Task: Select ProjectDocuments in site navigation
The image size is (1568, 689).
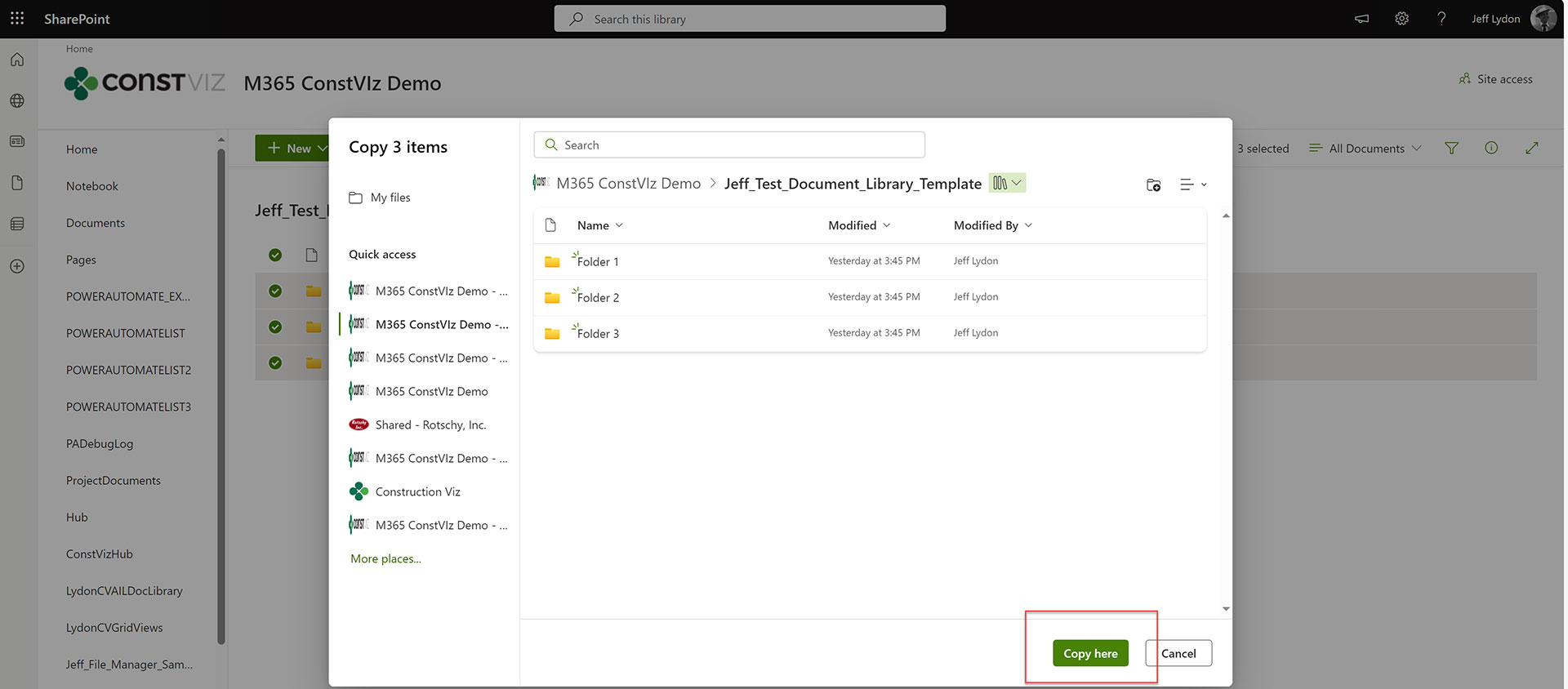Action: pyautogui.click(x=114, y=480)
